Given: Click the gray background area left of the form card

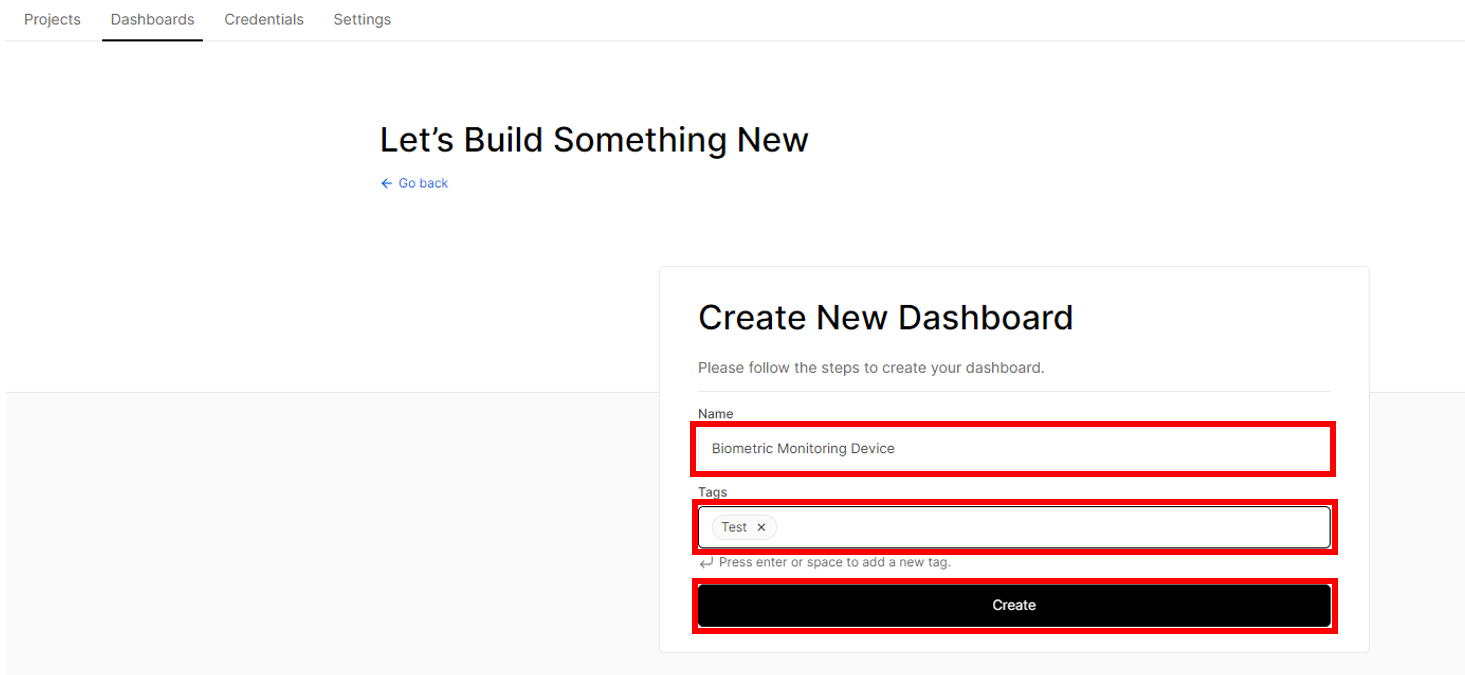Looking at the screenshot, I should click(330, 530).
